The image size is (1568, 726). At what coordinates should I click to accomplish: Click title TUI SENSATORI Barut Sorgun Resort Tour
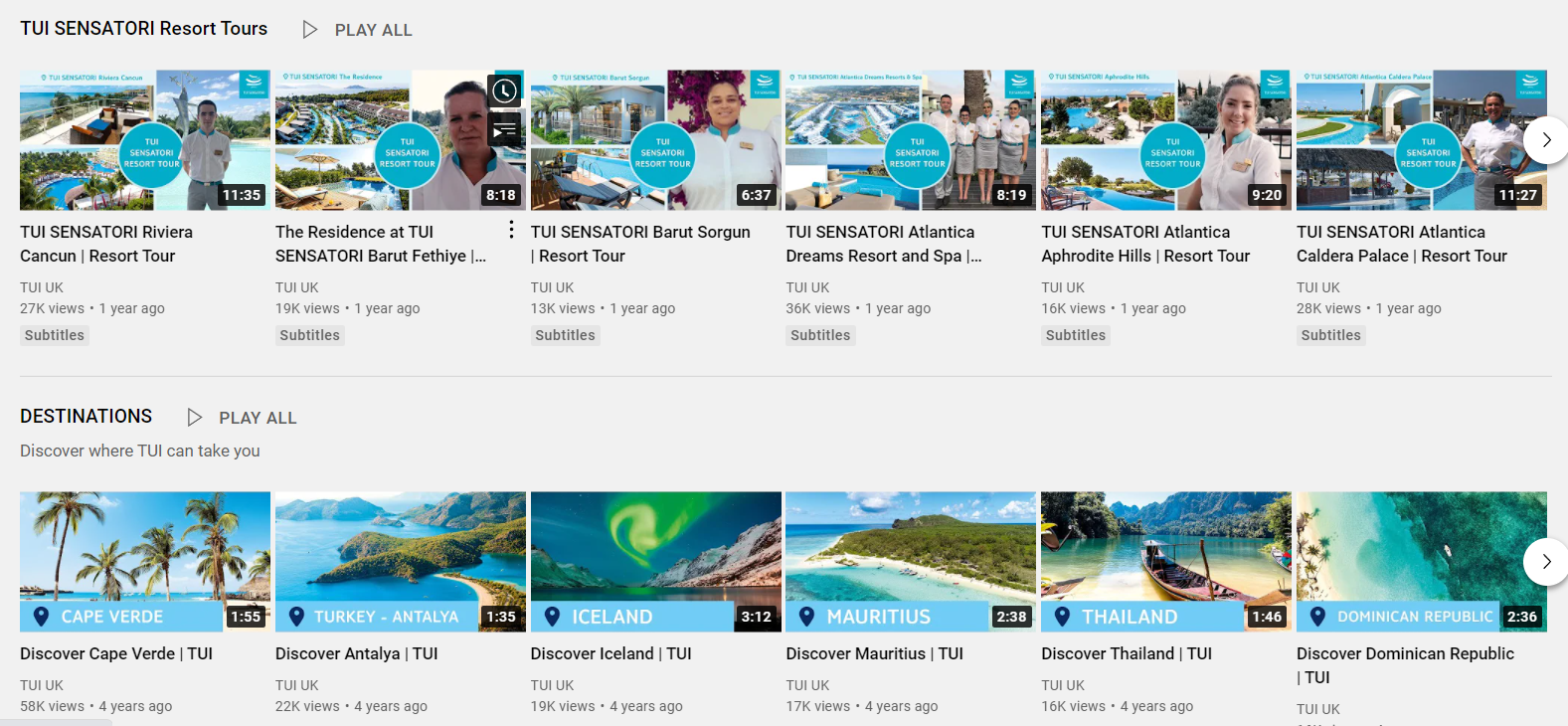click(x=640, y=244)
